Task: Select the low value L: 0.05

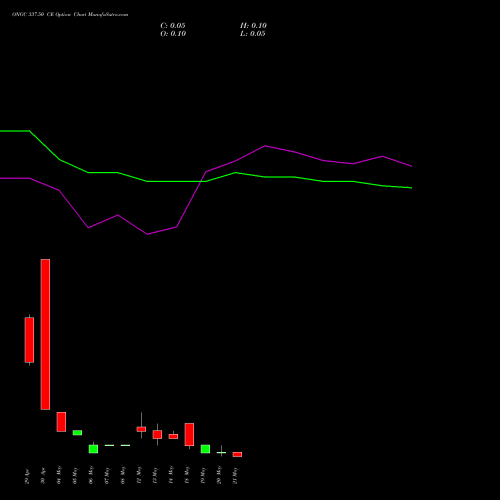Action: (253, 34)
